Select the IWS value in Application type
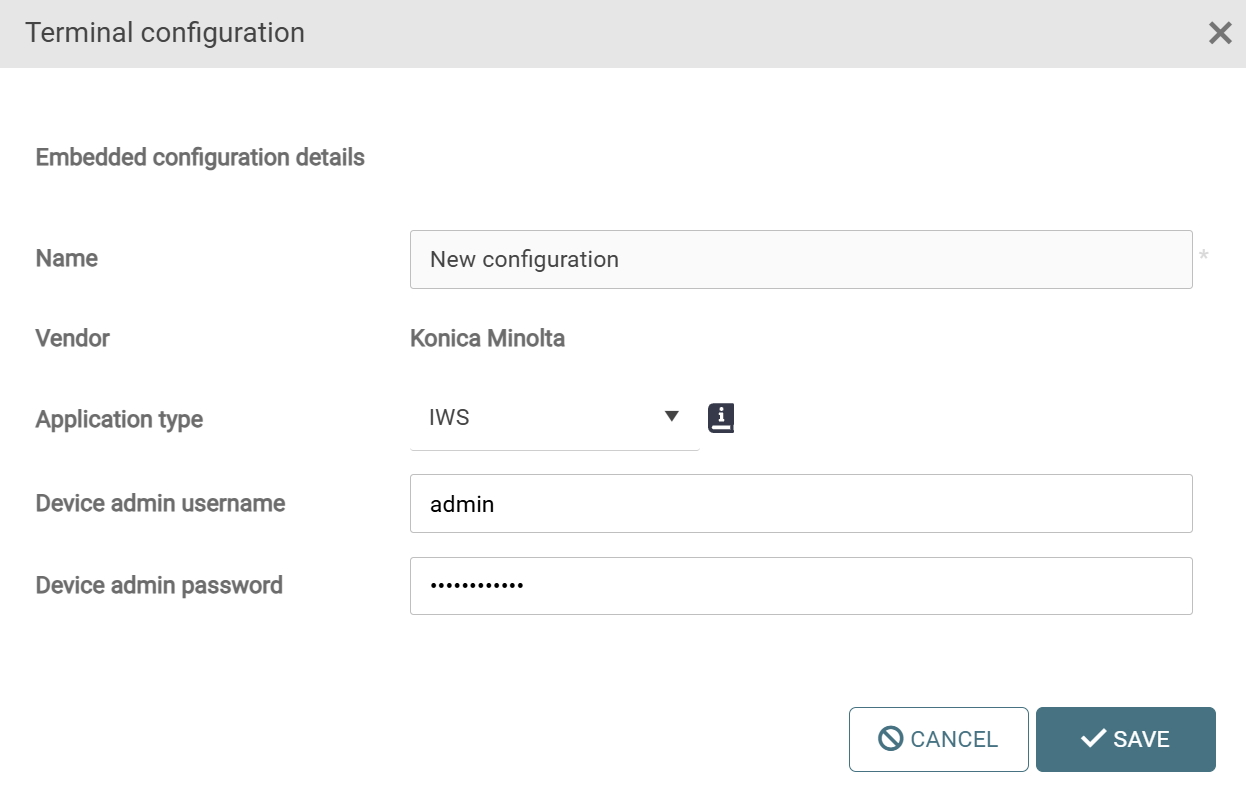The image size is (1246, 805). point(450,418)
